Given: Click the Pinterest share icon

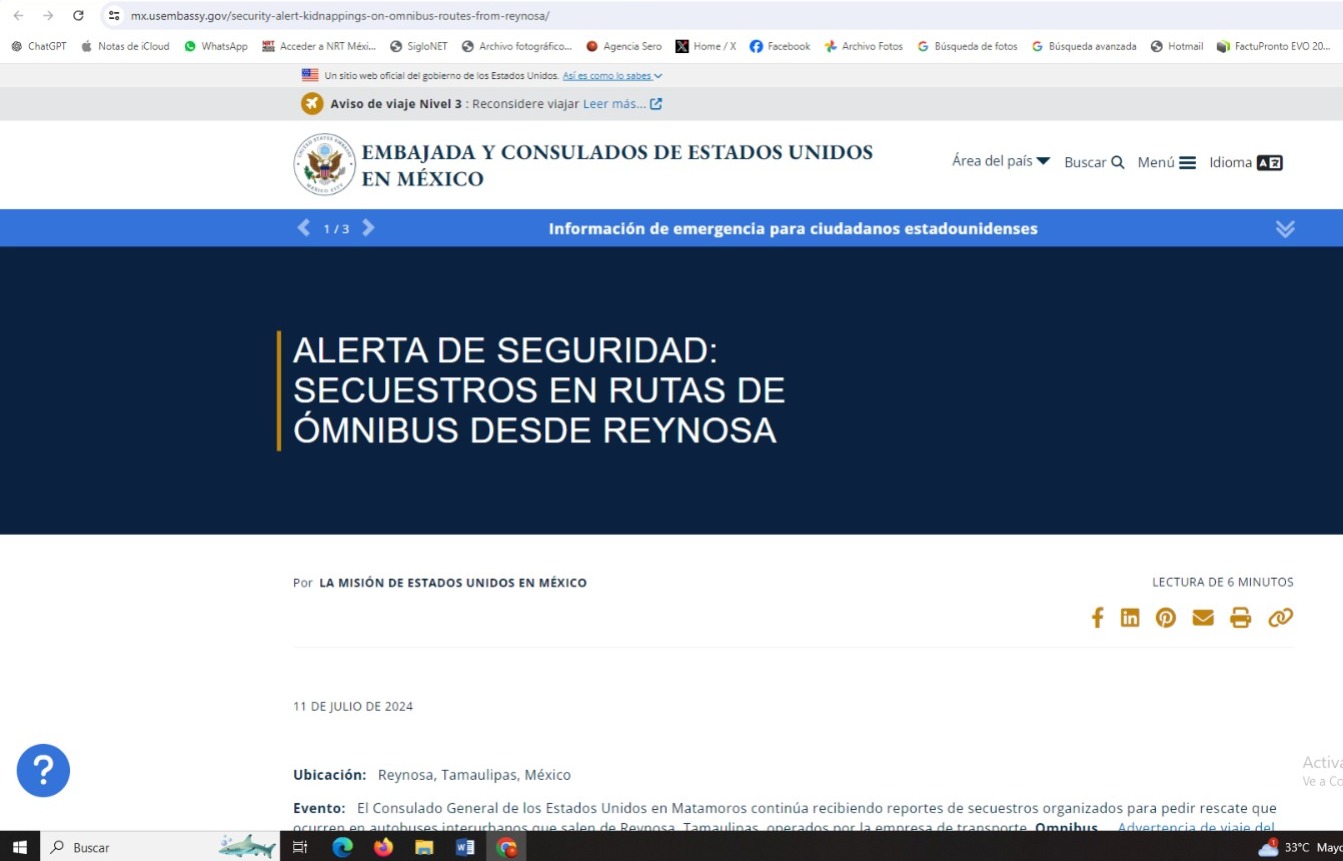Looking at the screenshot, I should tap(1166, 618).
